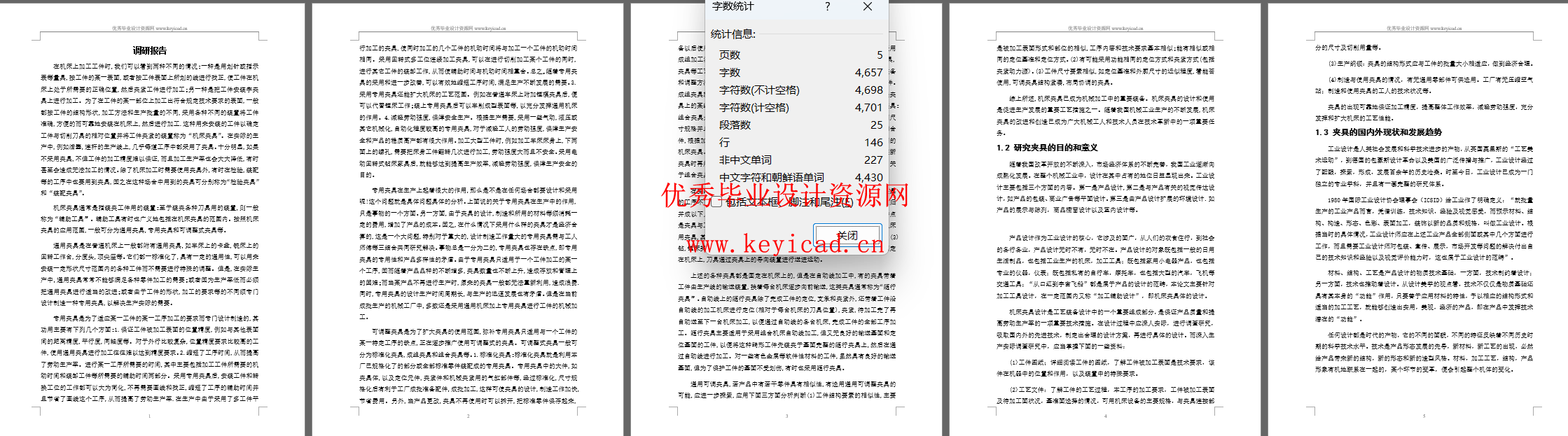Click the heading 1.3 夹具的国内外现状和发展趋势
Screen dimensions: 1568x436
1368,132
